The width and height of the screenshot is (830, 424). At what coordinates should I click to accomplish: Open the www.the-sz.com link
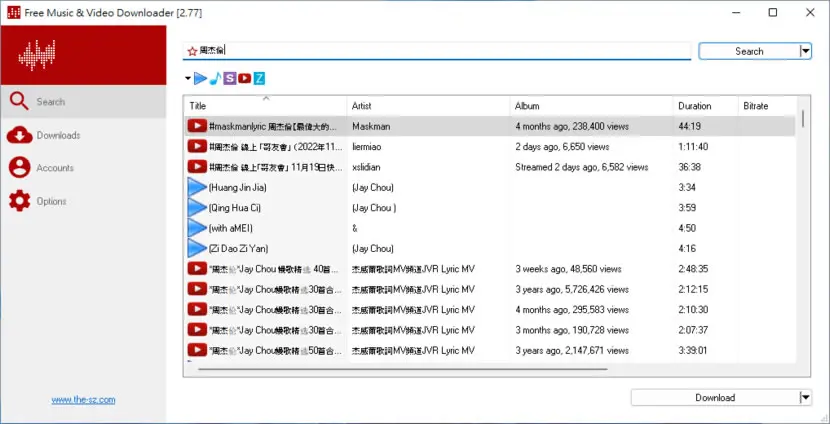(83, 400)
